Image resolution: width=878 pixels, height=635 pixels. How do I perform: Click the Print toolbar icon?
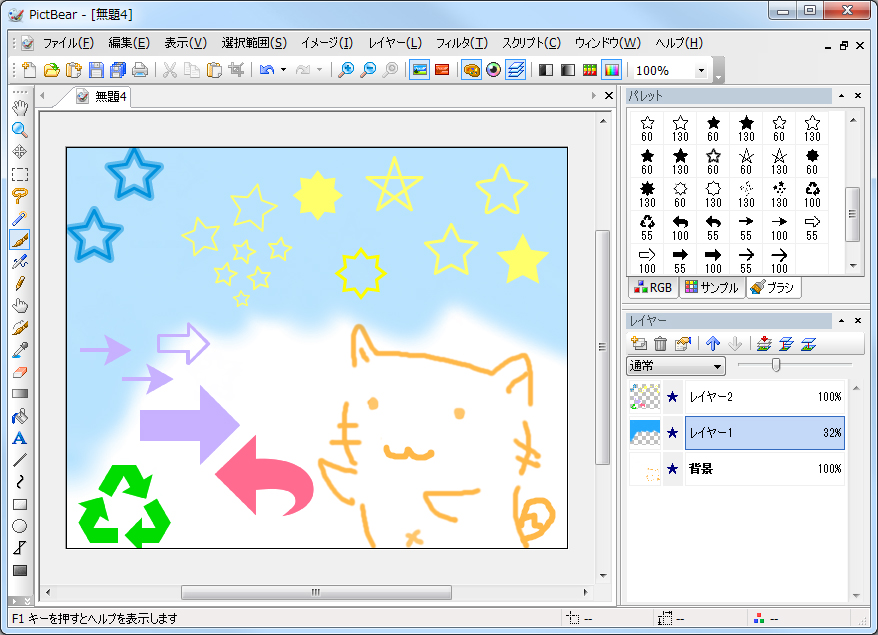click(140, 70)
